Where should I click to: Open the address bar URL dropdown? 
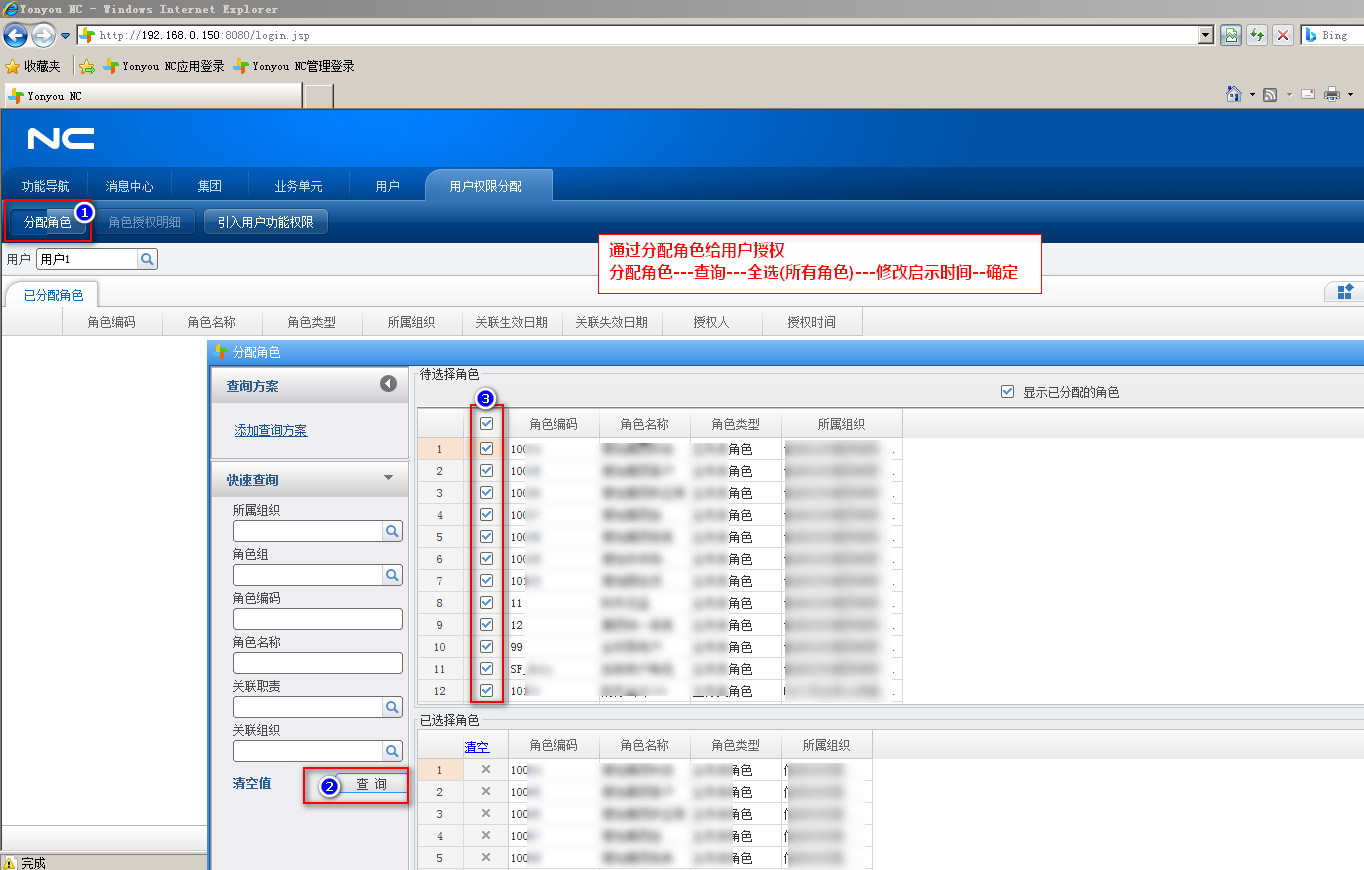coord(1206,35)
